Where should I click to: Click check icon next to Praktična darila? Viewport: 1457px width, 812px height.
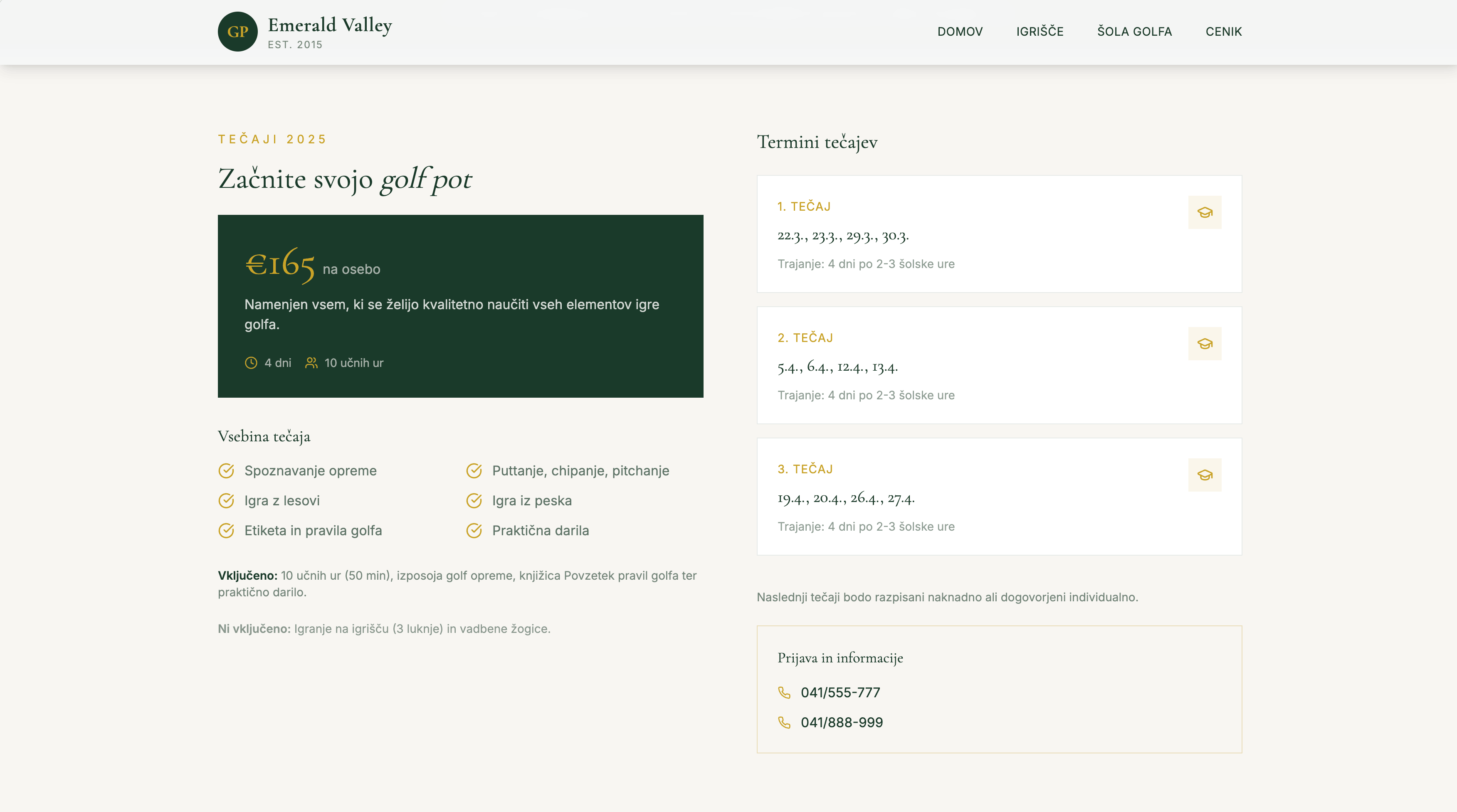point(474,531)
